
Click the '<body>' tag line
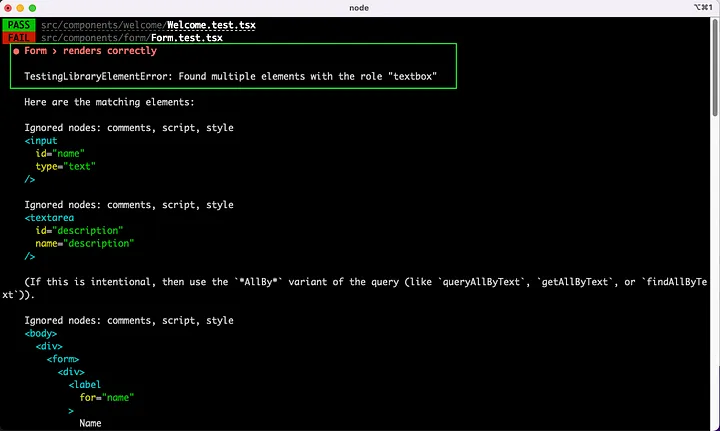[x=41, y=333]
